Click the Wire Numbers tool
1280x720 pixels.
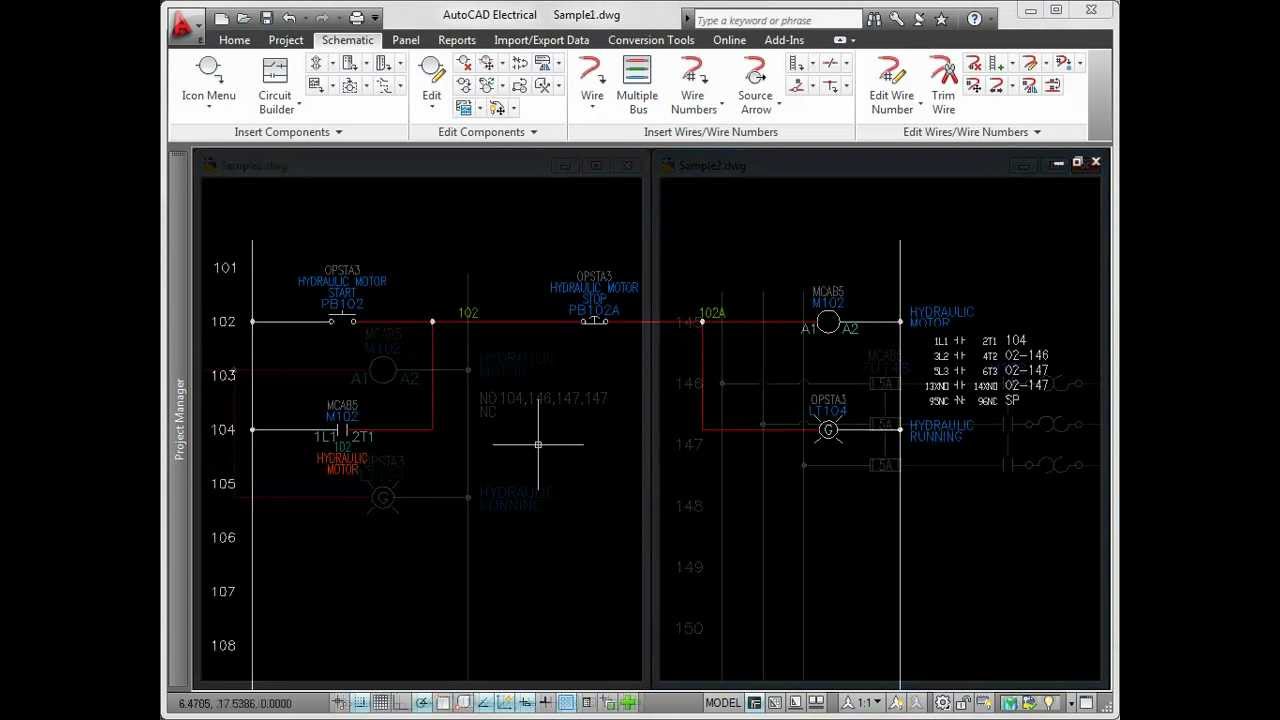click(x=693, y=84)
